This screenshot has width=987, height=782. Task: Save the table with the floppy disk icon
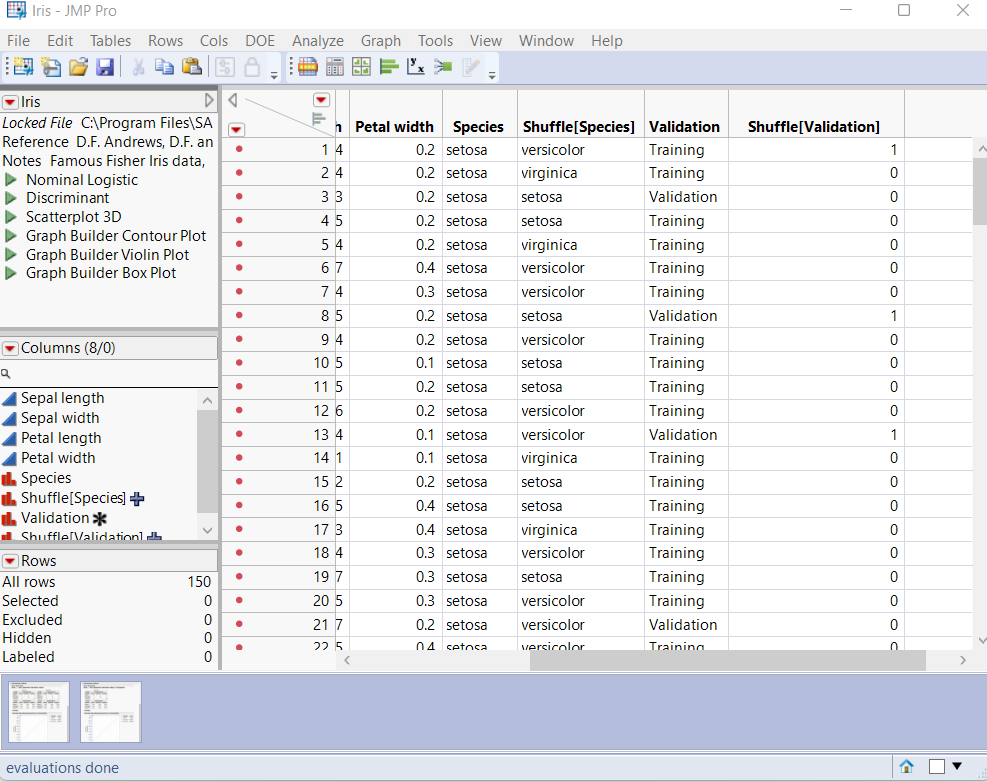tap(105, 67)
